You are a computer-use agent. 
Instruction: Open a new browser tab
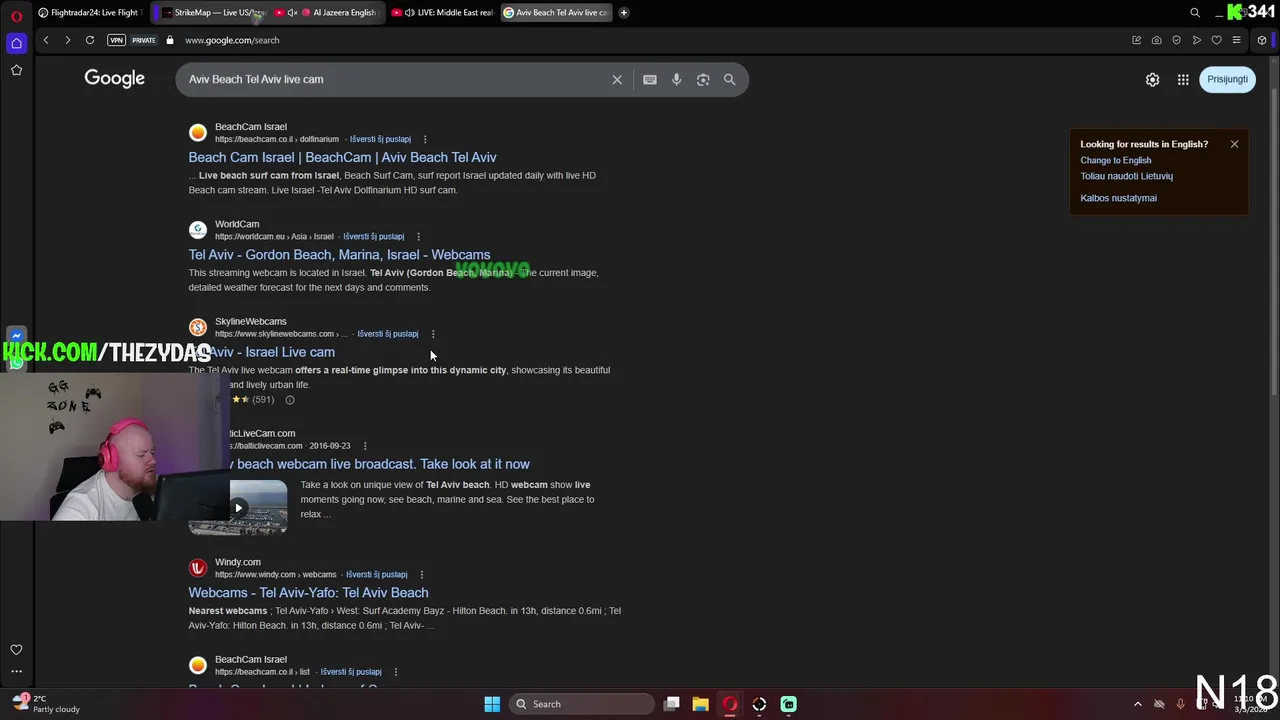(624, 13)
